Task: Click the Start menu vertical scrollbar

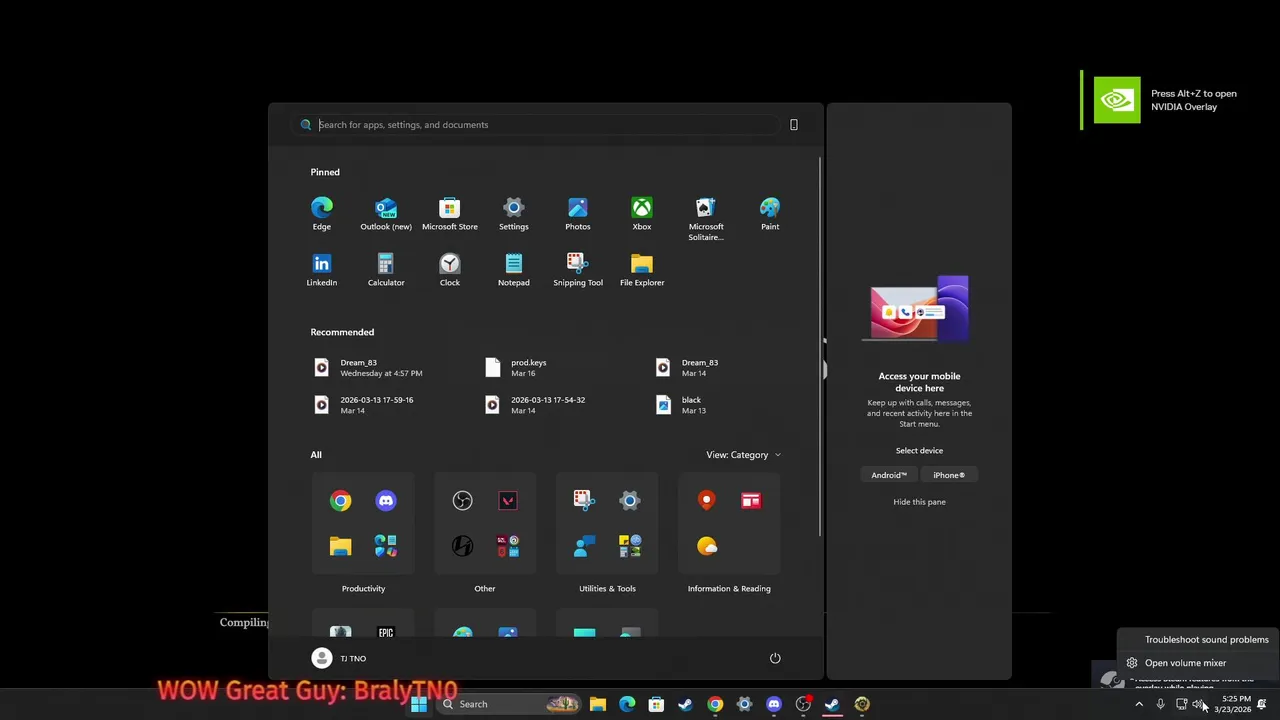Action: coord(820,345)
